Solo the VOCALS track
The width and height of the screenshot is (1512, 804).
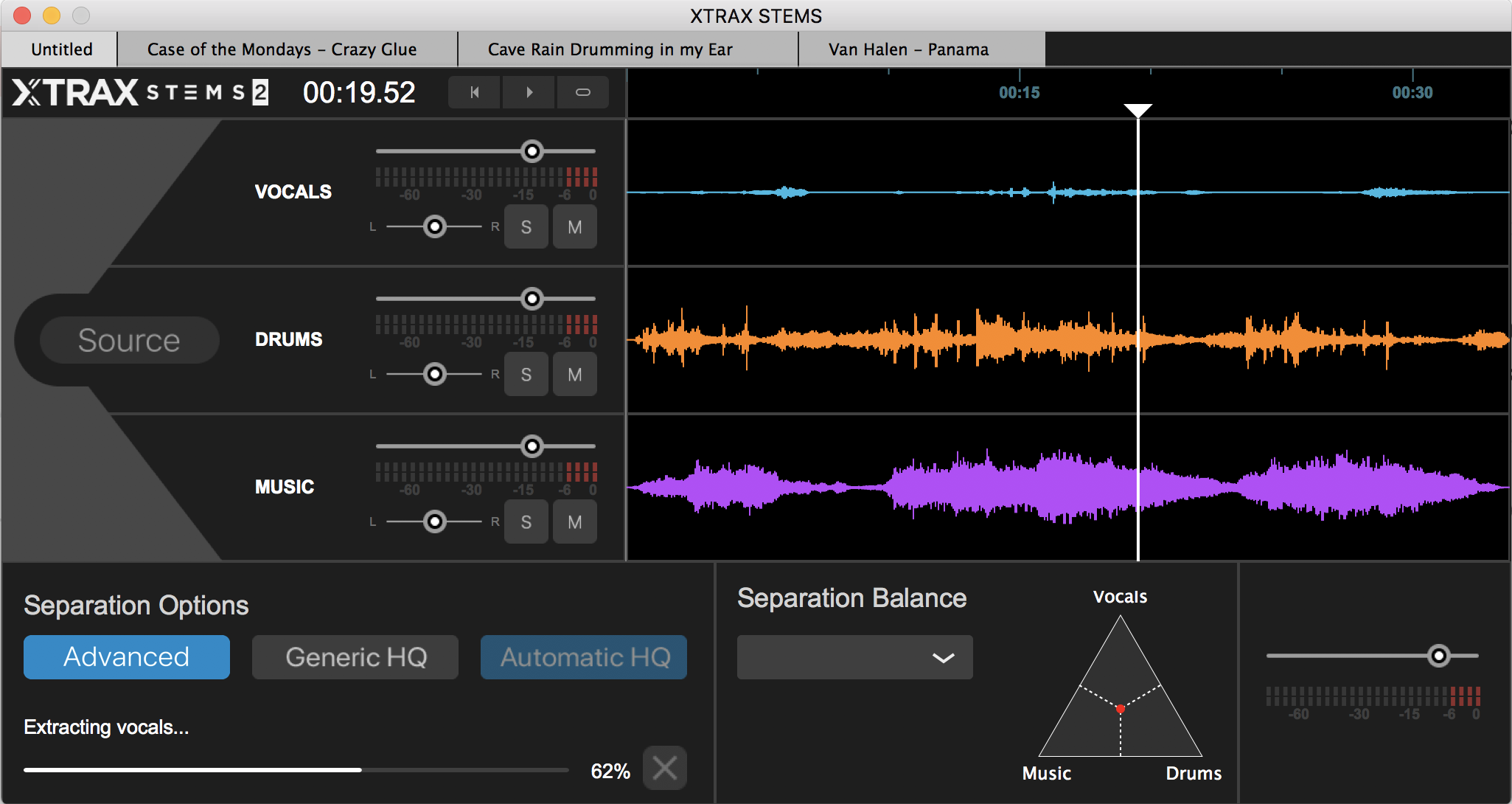point(526,226)
